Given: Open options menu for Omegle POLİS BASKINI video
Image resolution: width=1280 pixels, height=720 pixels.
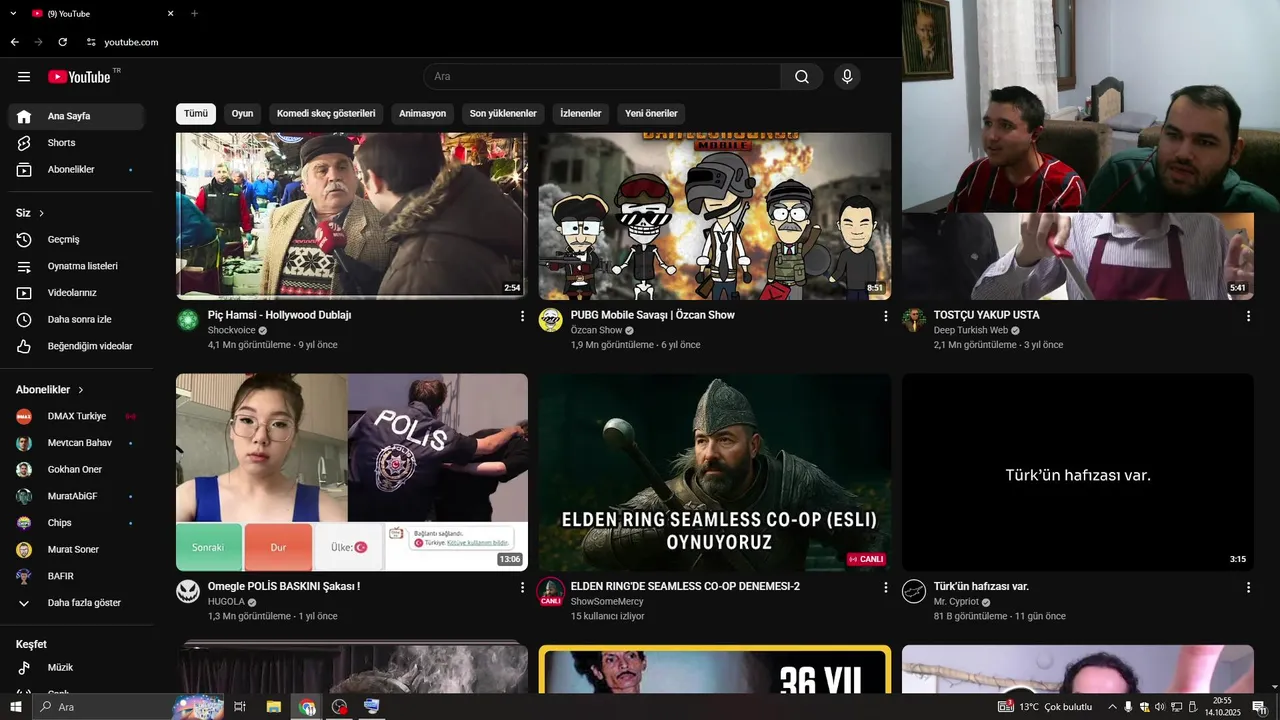Looking at the screenshot, I should 522,588.
